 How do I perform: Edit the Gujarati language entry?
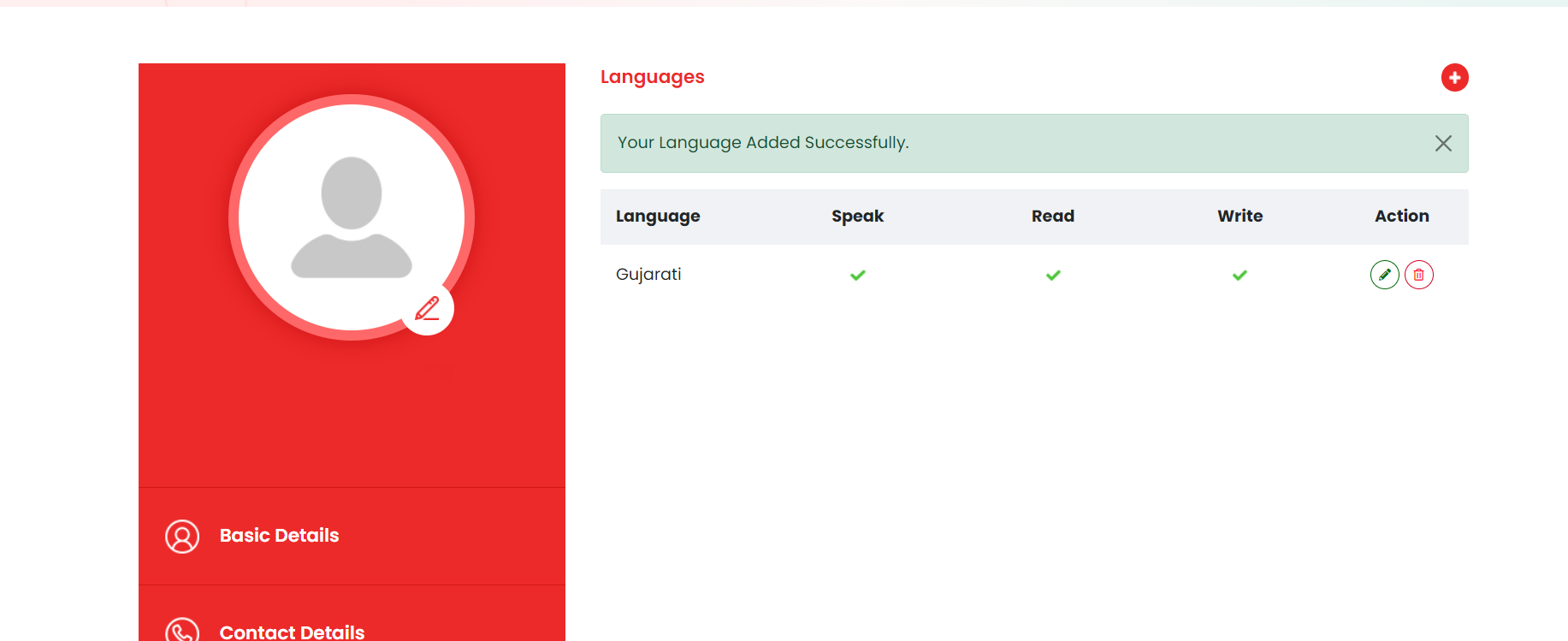1384,275
